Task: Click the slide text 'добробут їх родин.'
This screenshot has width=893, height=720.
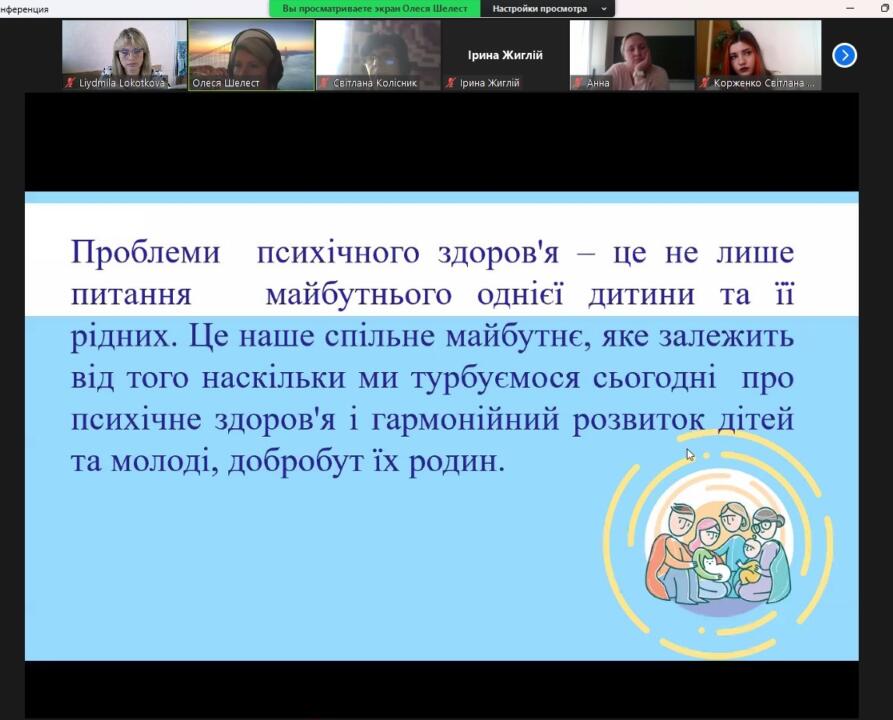Action: [x=366, y=461]
